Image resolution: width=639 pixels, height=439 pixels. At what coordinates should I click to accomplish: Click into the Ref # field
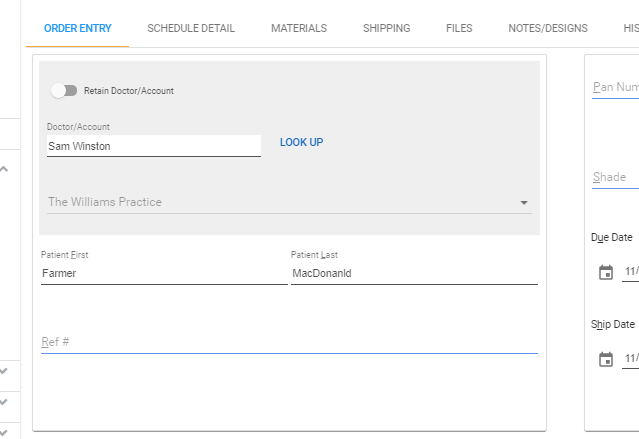pyautogui.click(x=289, y=342)
